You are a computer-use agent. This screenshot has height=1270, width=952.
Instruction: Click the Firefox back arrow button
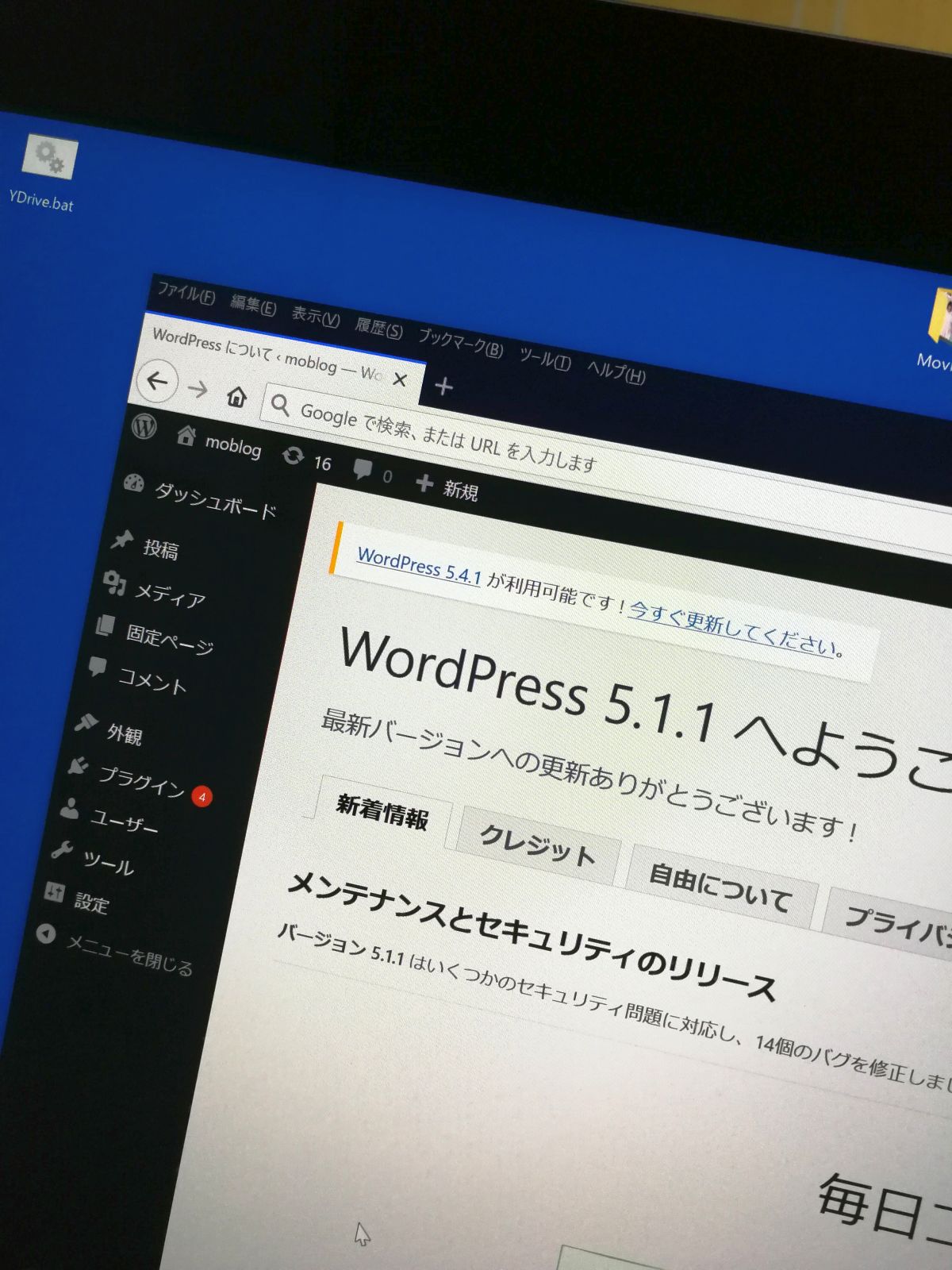[158, 382]
